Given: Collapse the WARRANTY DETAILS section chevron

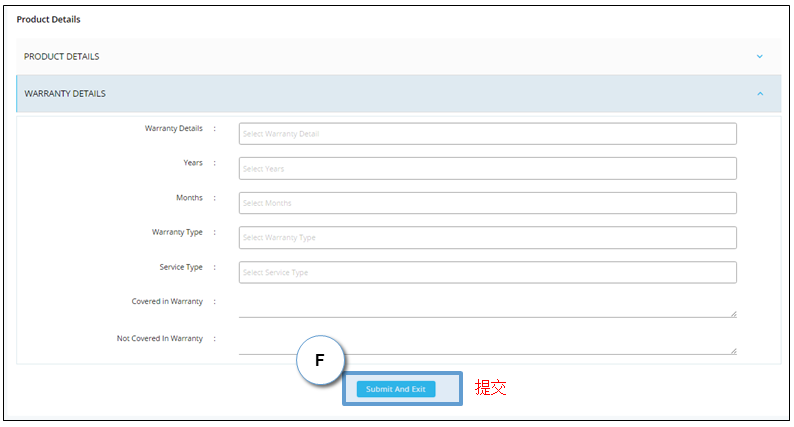Looking at the screenshot, I should 760,94.
